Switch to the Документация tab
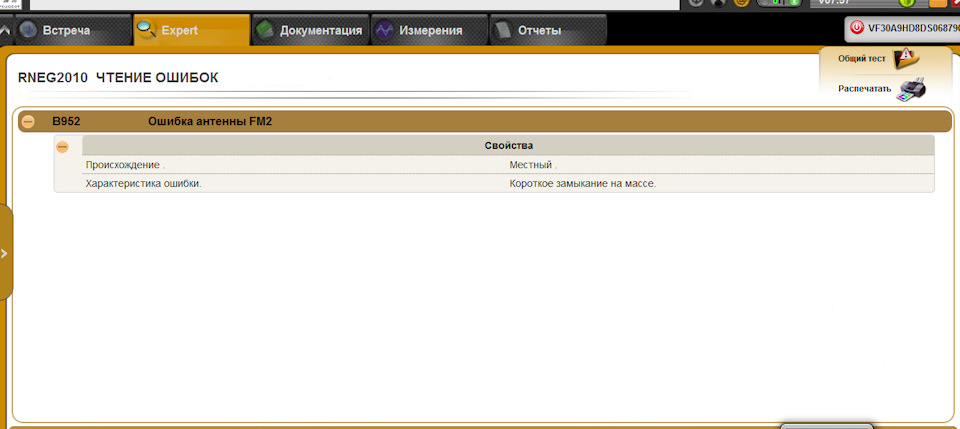 coord(310,30)
